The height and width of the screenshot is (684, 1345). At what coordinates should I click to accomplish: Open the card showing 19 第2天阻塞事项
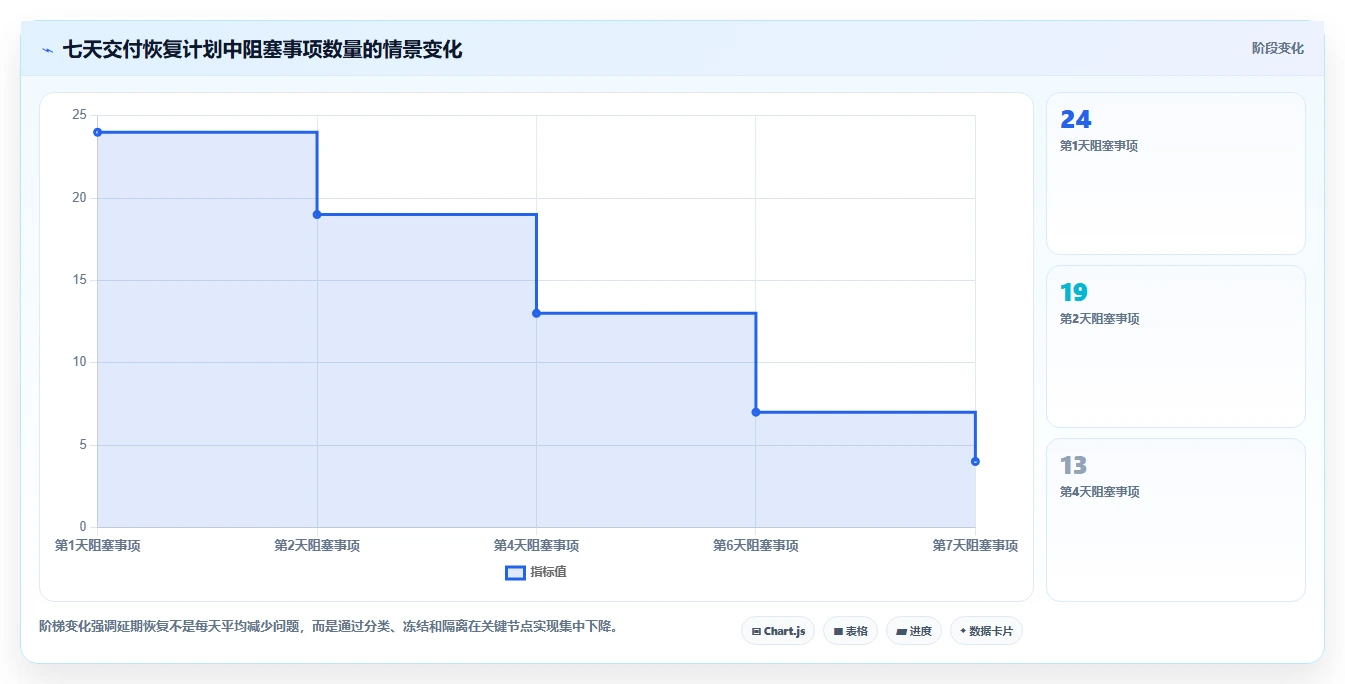pos(1176,347)
